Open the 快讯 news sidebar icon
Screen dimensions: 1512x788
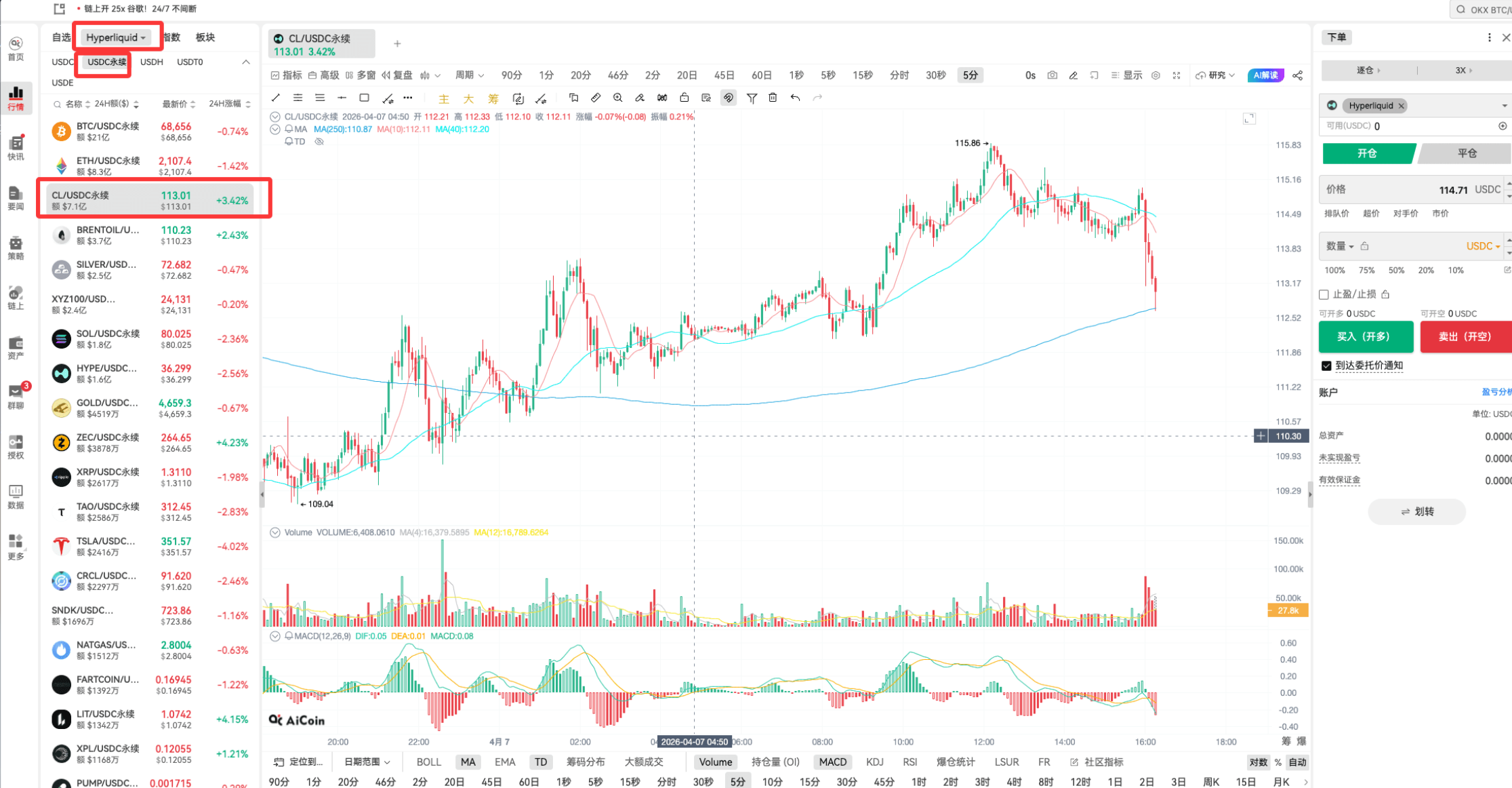(x=16, y=147)
